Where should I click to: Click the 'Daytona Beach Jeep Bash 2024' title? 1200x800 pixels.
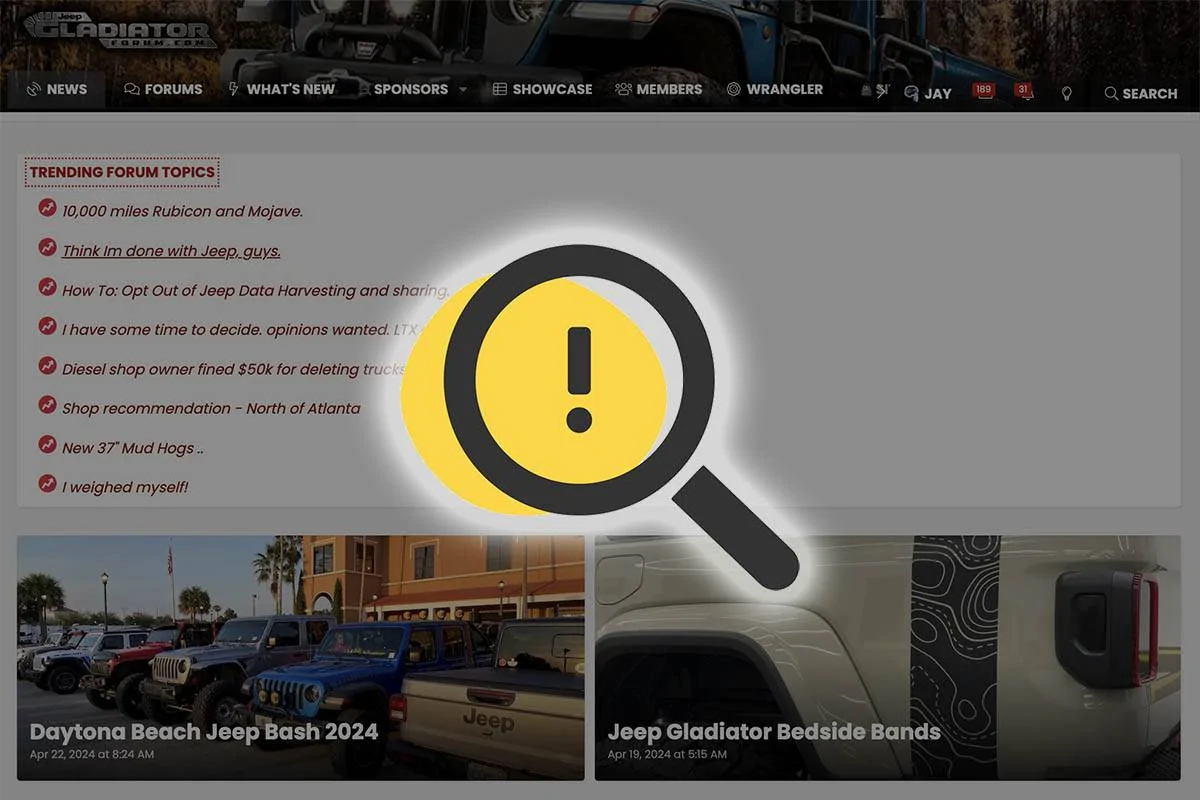tap(204, 732)
